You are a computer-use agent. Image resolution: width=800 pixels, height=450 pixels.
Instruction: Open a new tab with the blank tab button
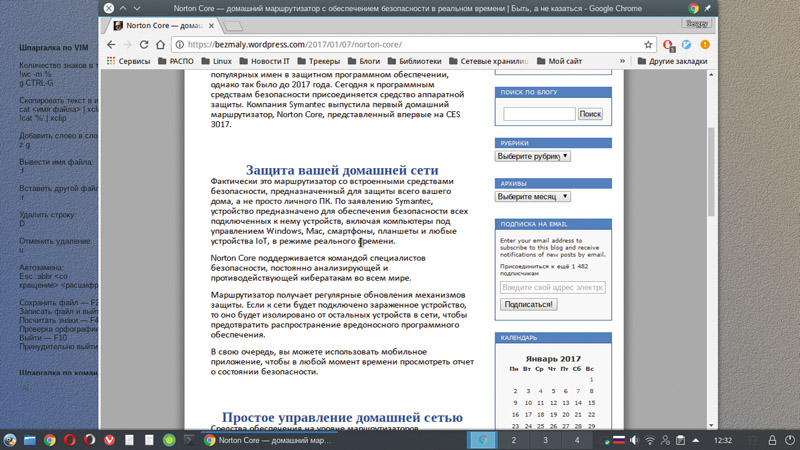[233, 26]
